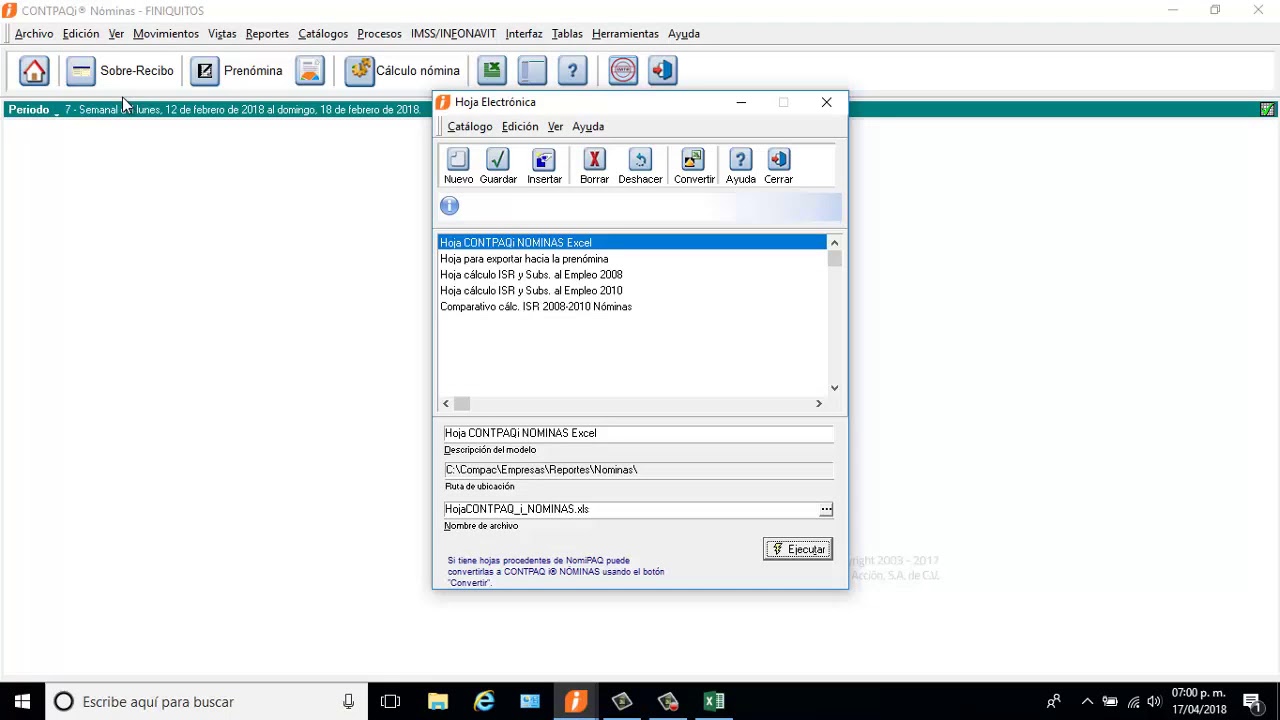Click the exit door icon in main toolbar
Viewport: 1280px width, 720px height.
point(663,71)
